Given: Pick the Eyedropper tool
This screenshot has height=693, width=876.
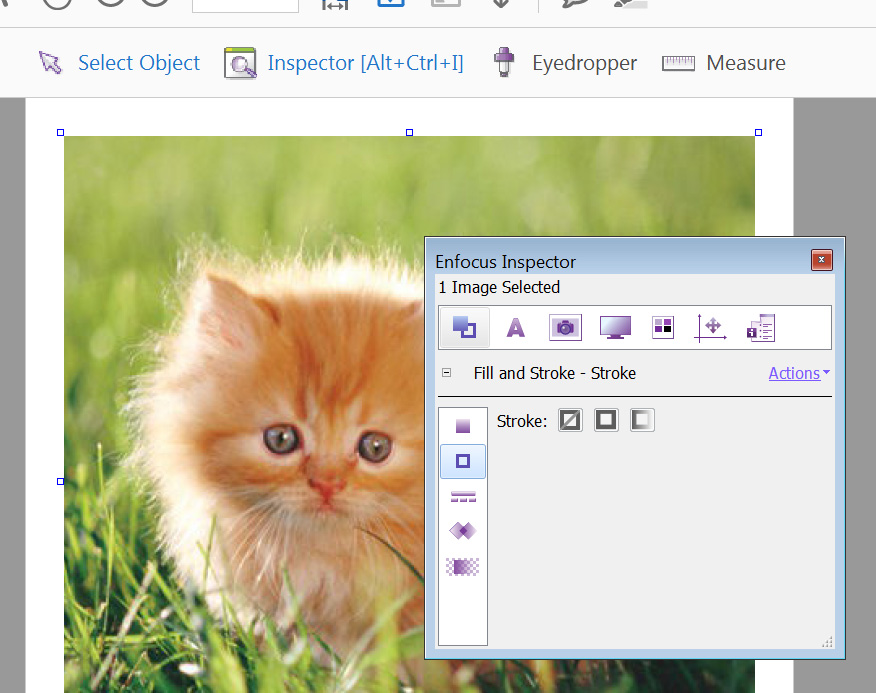Looking at the screenshot, I should pyautogui.click(x=565, y=63).
